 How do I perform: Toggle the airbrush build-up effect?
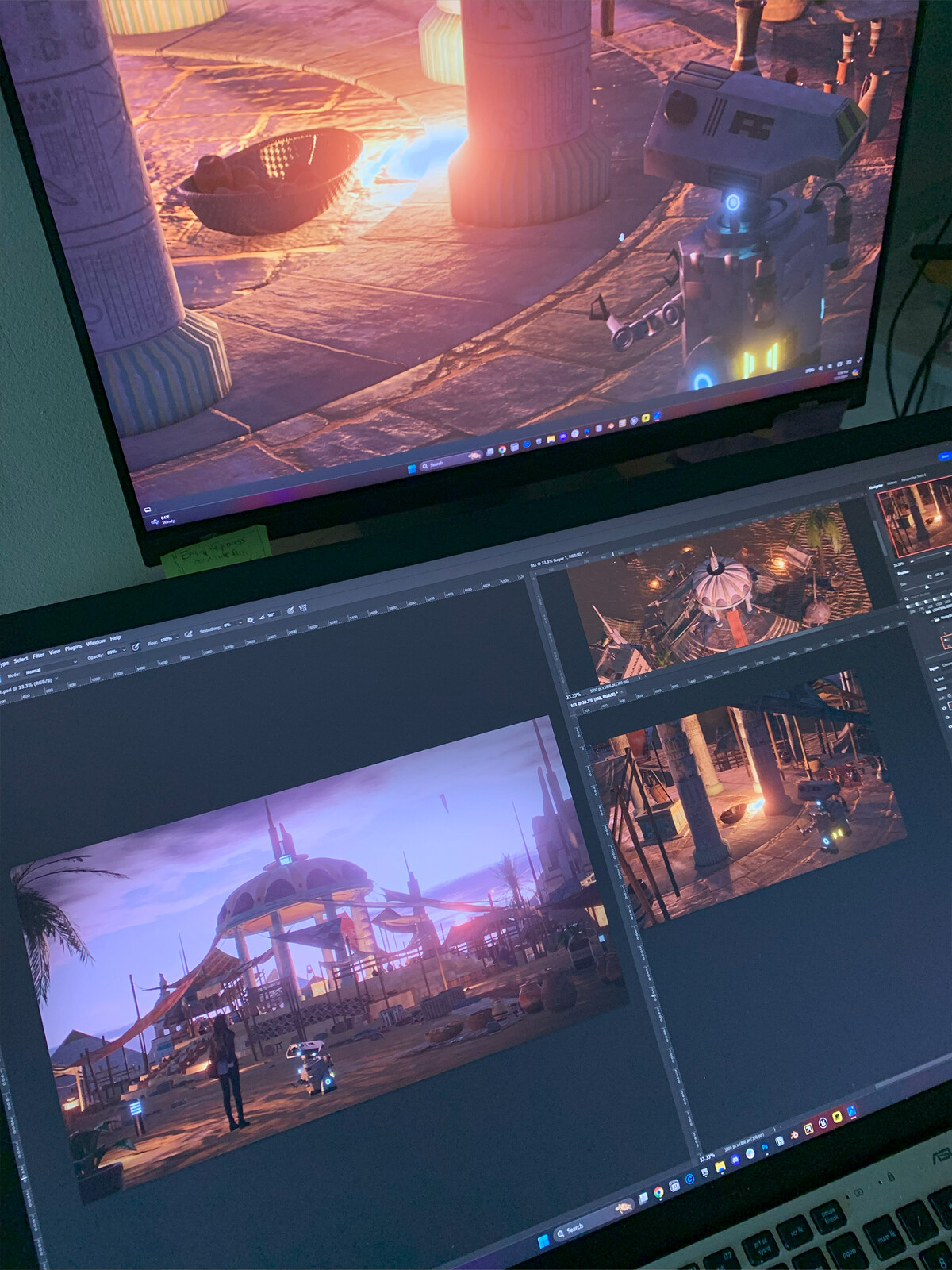click(190, 634)
